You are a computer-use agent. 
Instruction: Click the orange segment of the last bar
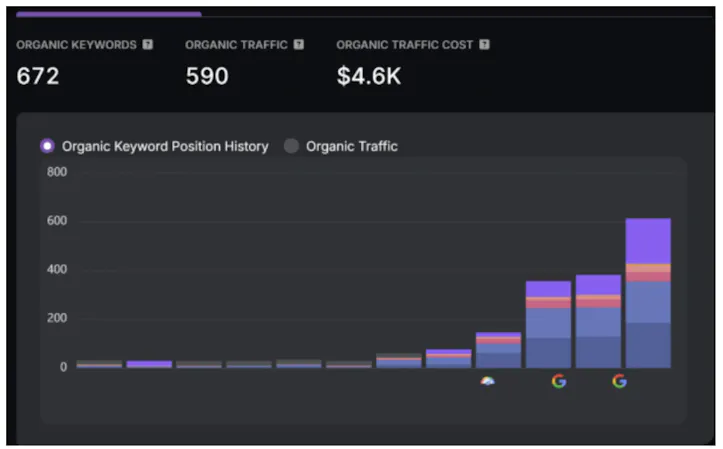(647, 267)
